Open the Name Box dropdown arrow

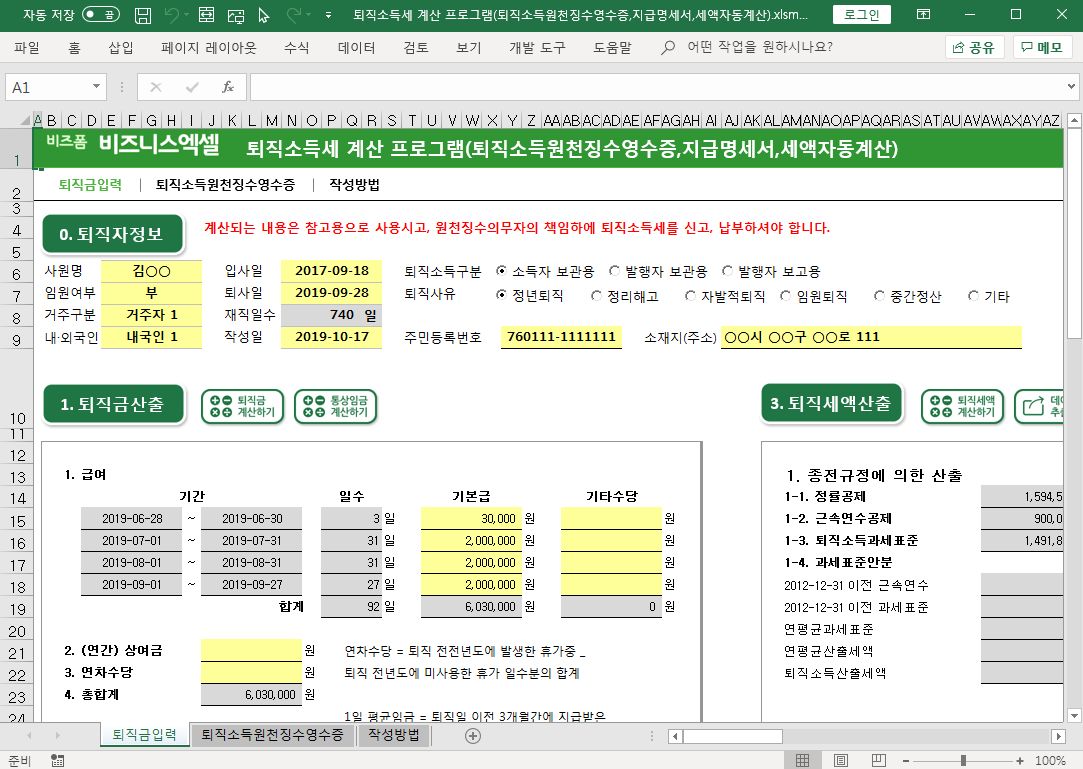point(97,87)
